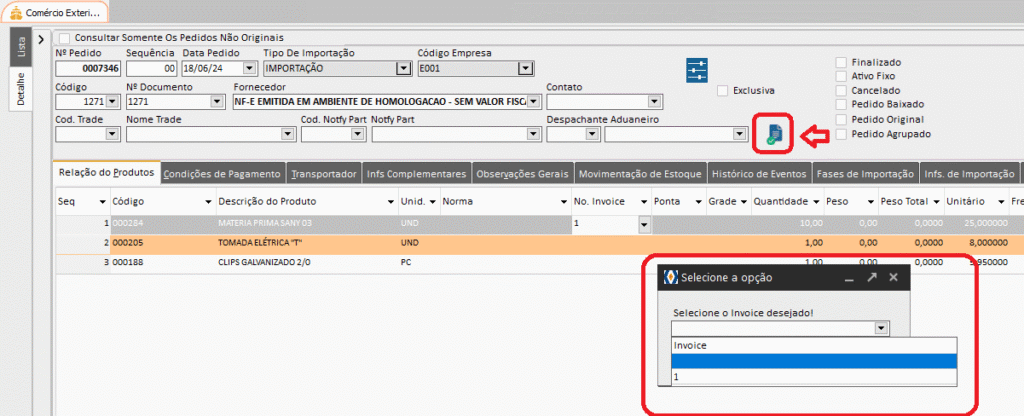
Task: Switch to the Condições de Pagamento tab
Action: [x=223, y=174]
